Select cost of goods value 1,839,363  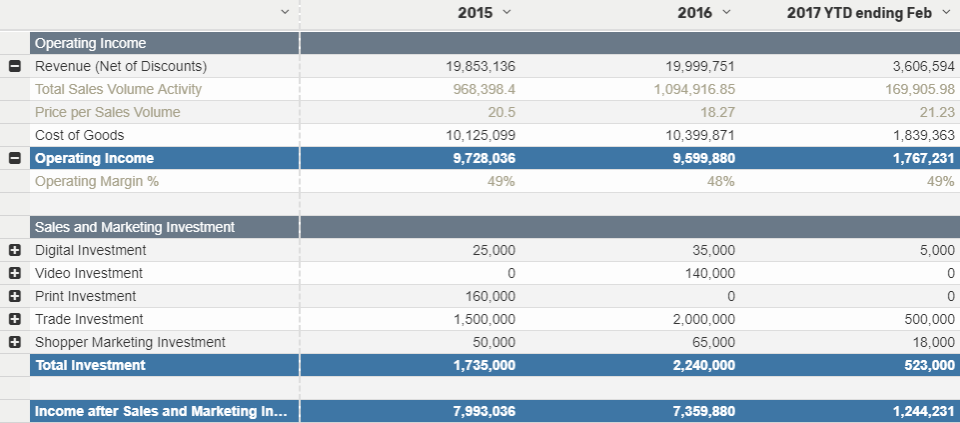click(x=924, y=135)
